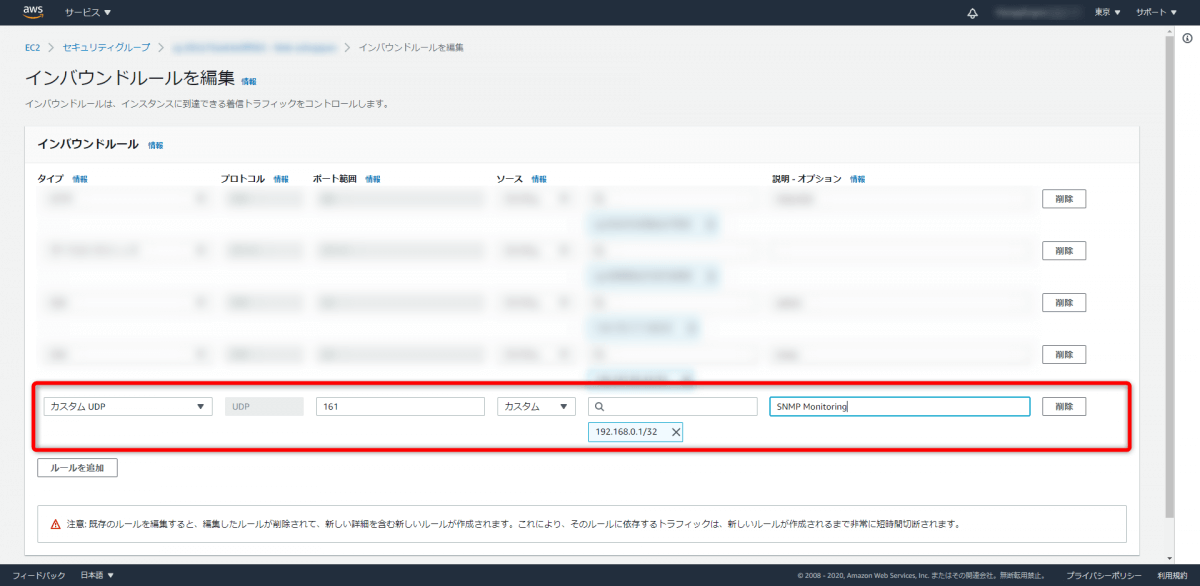Open 情報 link next to ポート範囲 column
The image size is (1200, 586).
373,179
